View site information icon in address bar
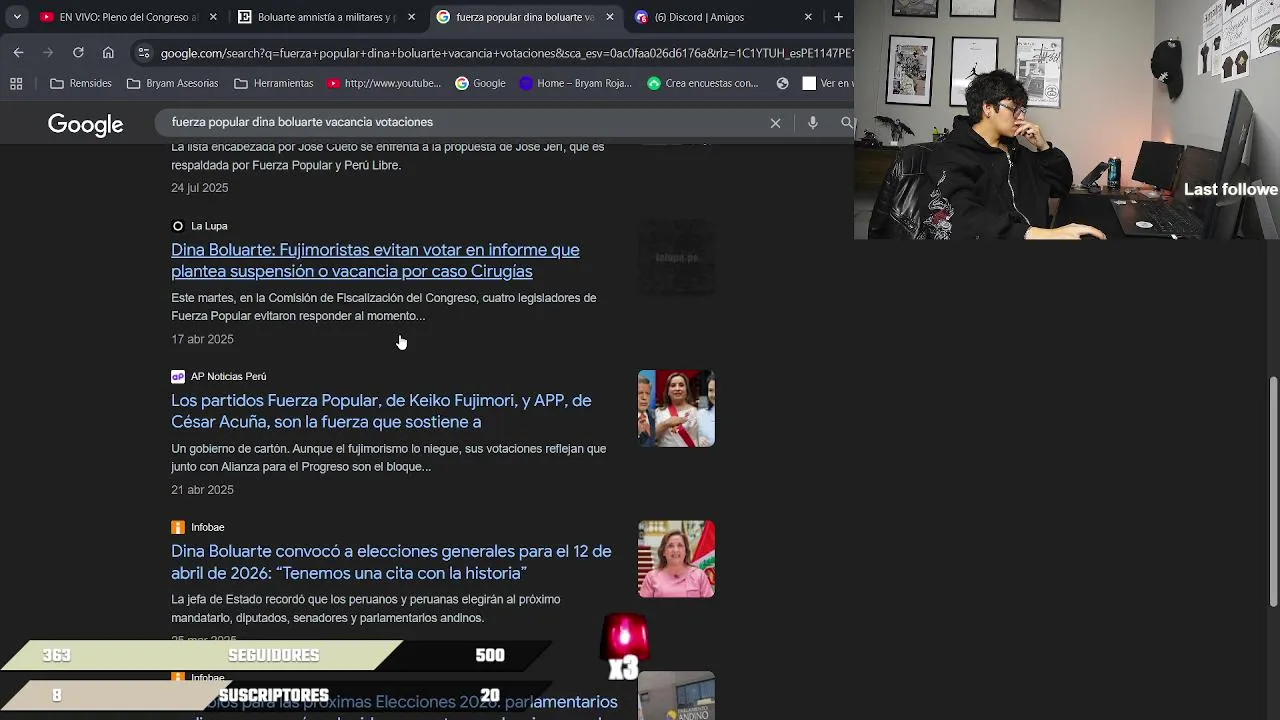The width and height of the screenshot is (1280, 720). coord(144,53)
